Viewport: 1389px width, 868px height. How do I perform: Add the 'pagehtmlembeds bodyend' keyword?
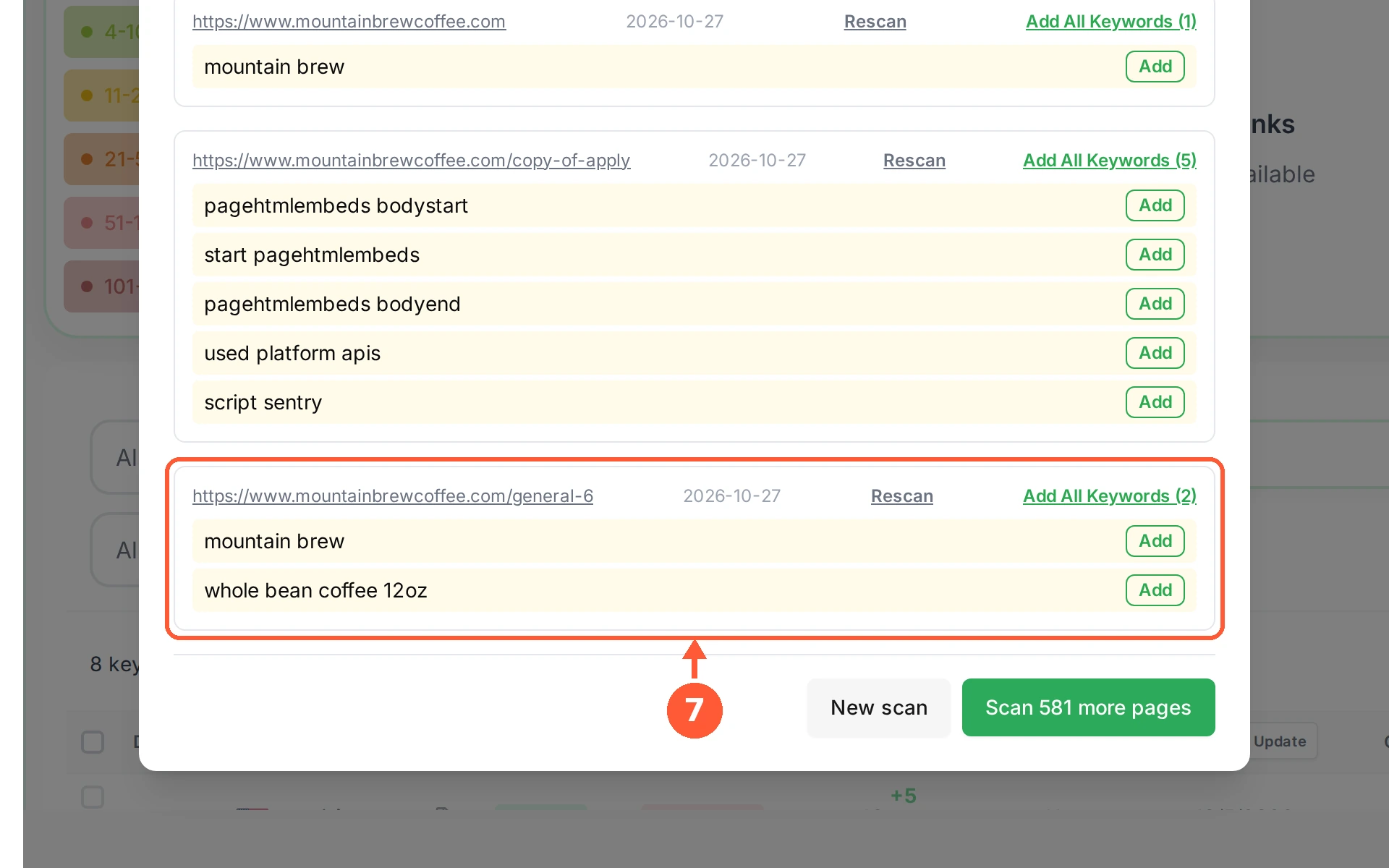pyautogui.click(x=1155, y=304)
